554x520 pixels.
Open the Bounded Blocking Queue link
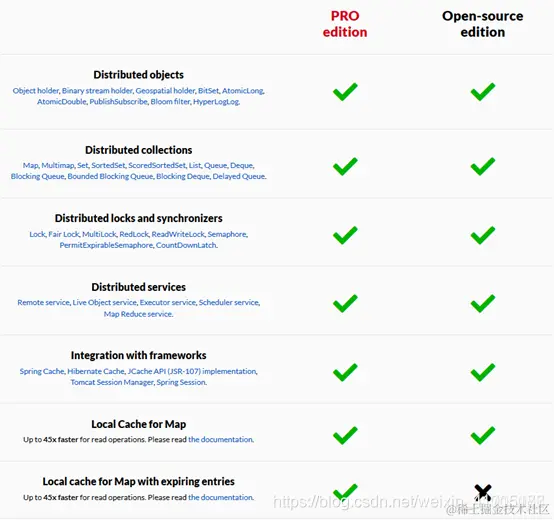(110, 176)
